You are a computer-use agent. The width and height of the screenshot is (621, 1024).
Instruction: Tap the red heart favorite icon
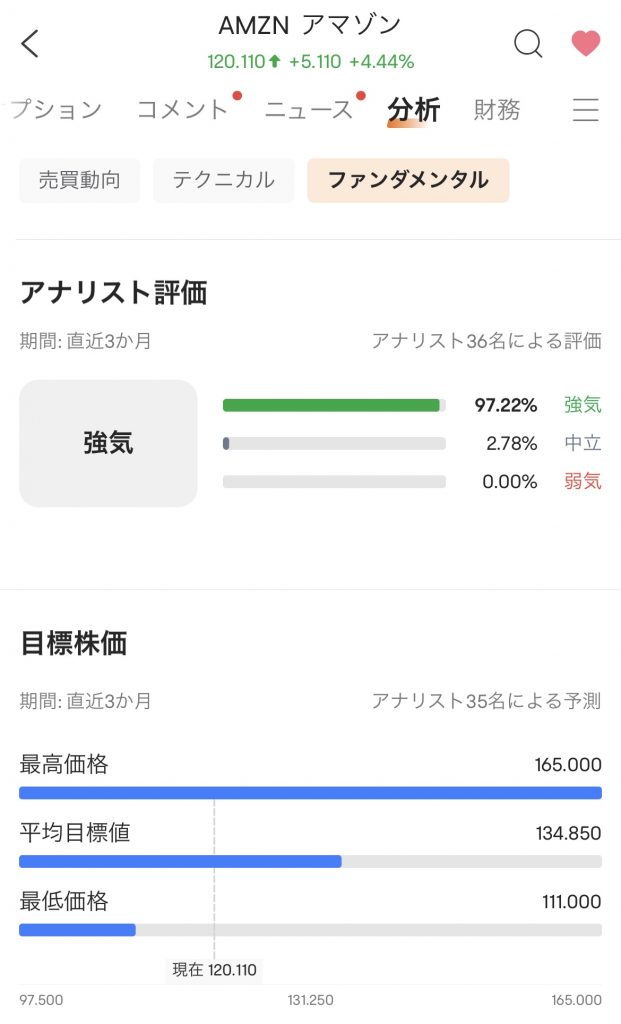[x=585, y=44]
